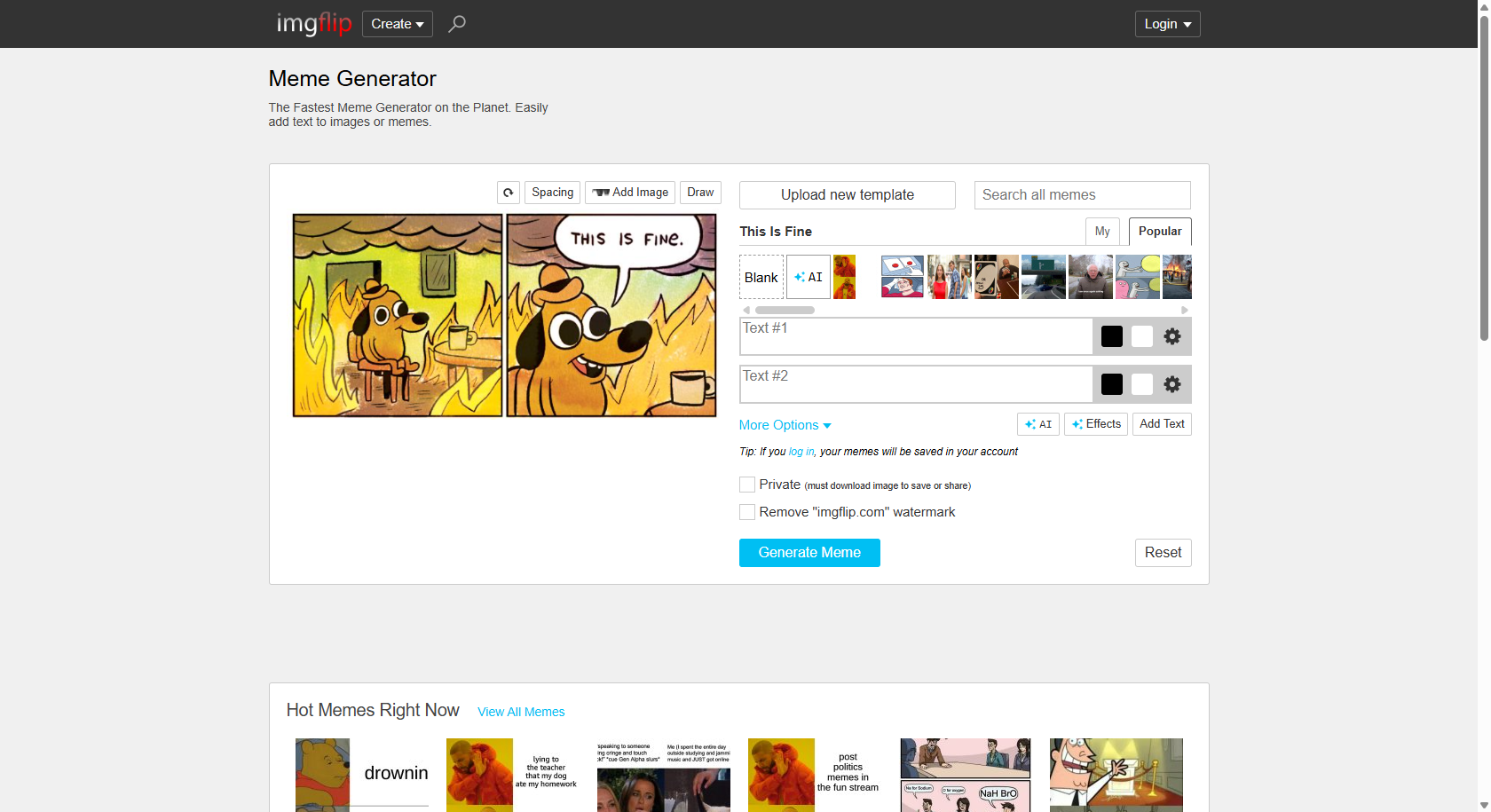Click the page vertical scrollbar
1491x812 pixels.
tap(1484, 177)
